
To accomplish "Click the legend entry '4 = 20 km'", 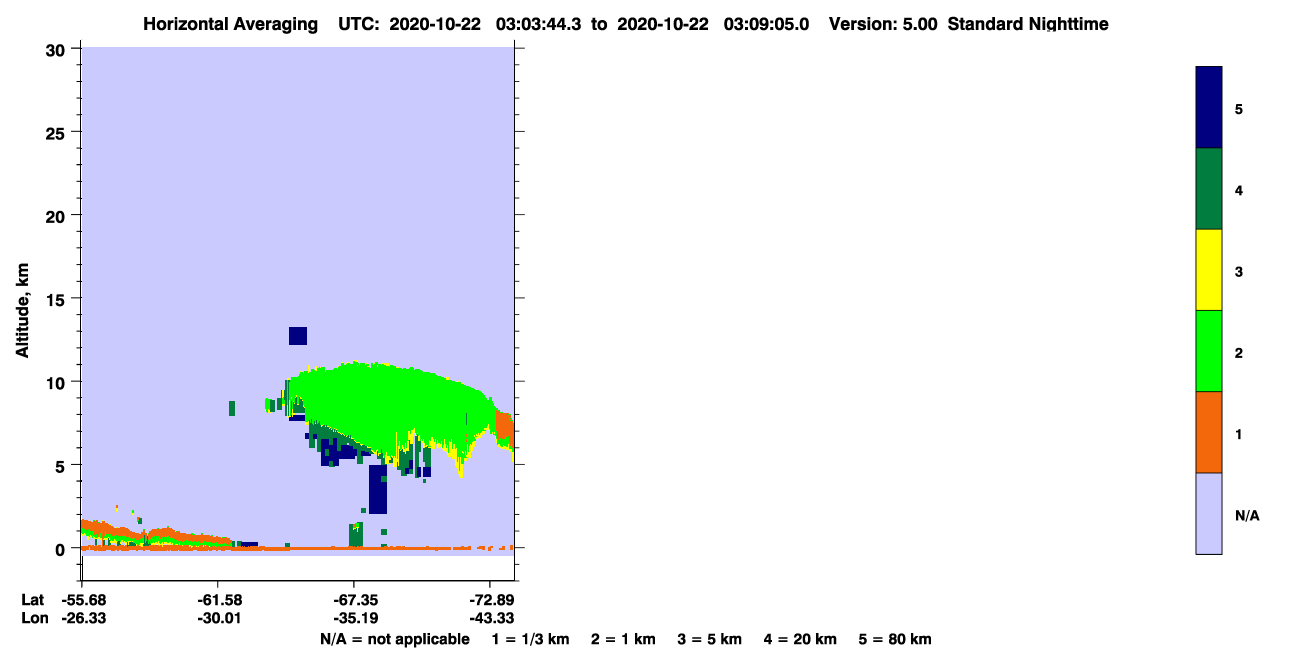I will point(801,639).
